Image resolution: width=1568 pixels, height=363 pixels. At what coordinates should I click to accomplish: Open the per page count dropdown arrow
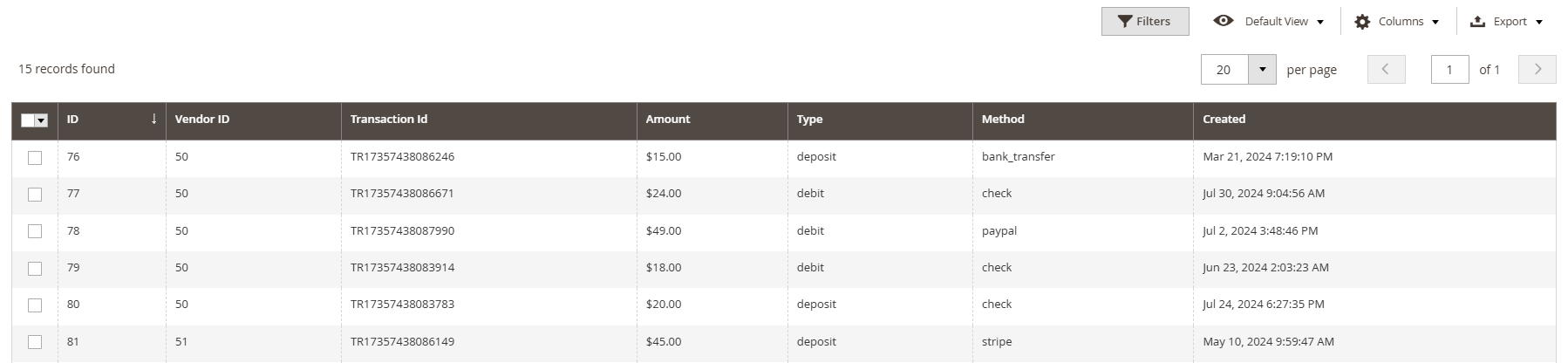pos(1262,70)
